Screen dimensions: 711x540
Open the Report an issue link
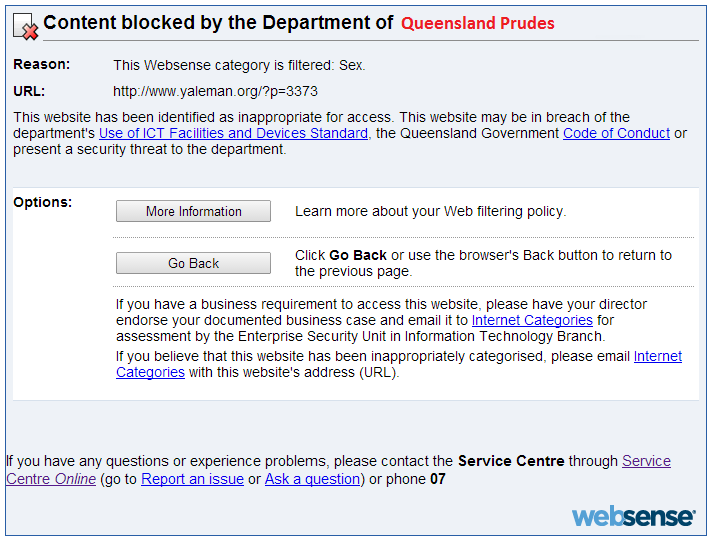click(192, 479)
